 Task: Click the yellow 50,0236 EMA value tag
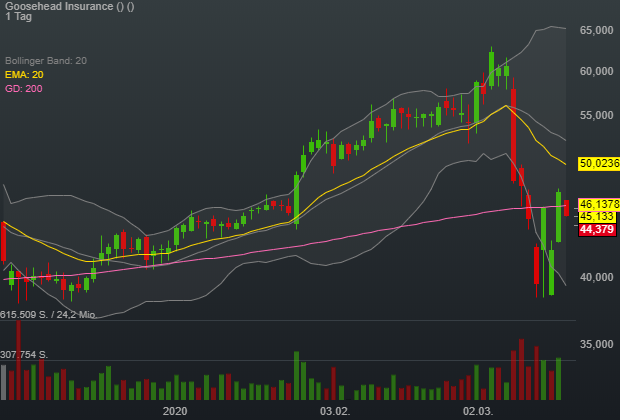[x=599, y=163]
